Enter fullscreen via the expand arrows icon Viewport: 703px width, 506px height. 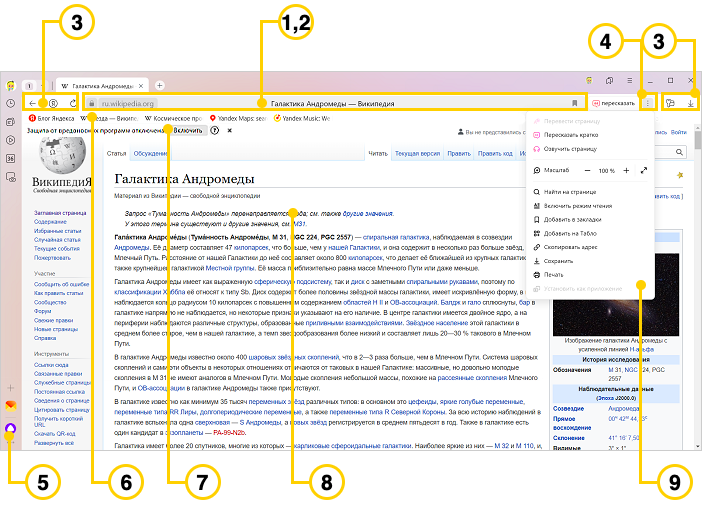[644, 171]
